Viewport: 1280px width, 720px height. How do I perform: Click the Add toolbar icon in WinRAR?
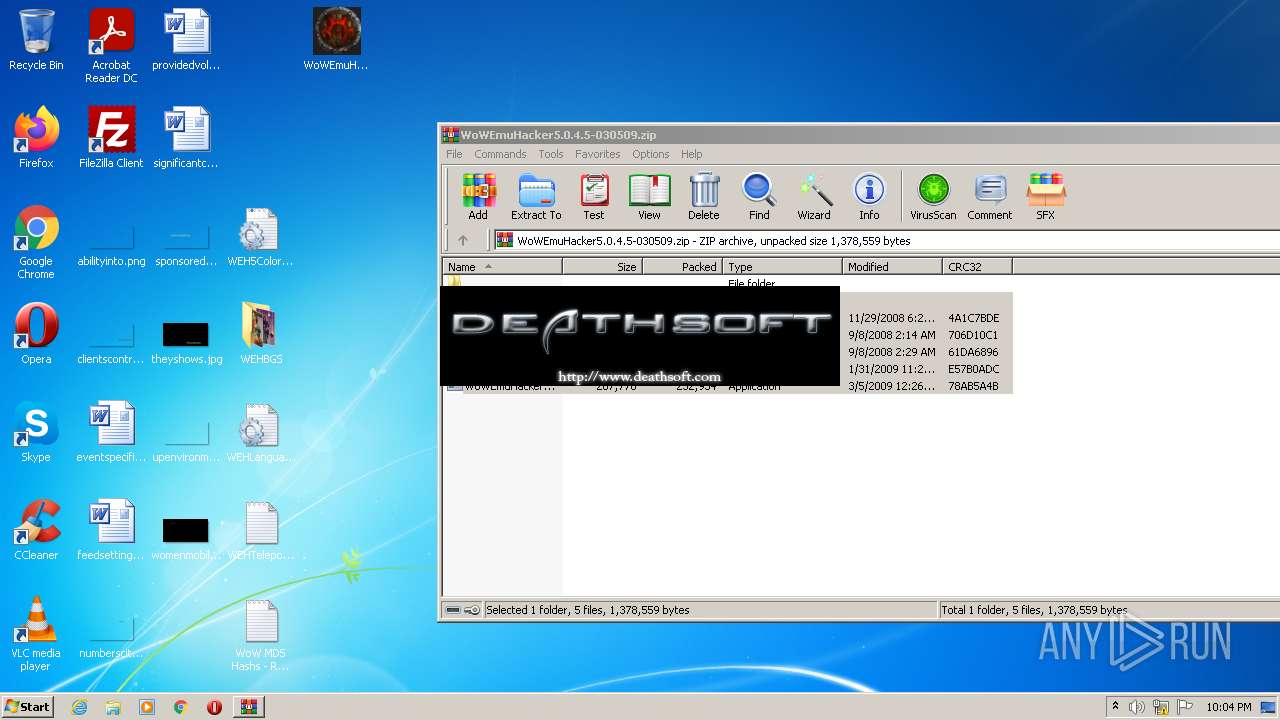point(478,196)
